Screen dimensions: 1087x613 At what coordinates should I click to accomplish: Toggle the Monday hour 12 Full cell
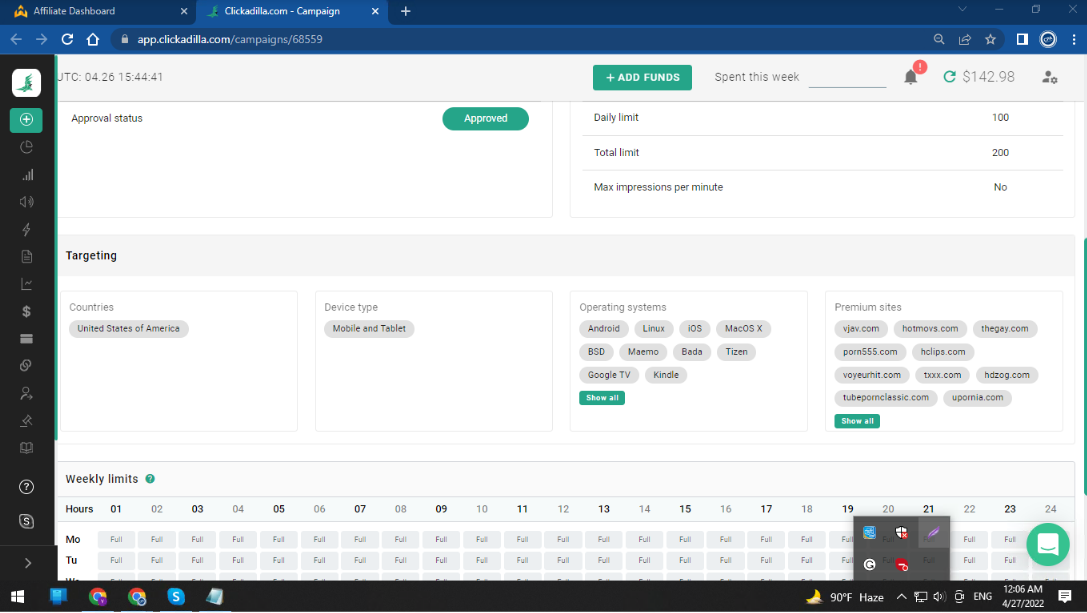click(563, 539)
